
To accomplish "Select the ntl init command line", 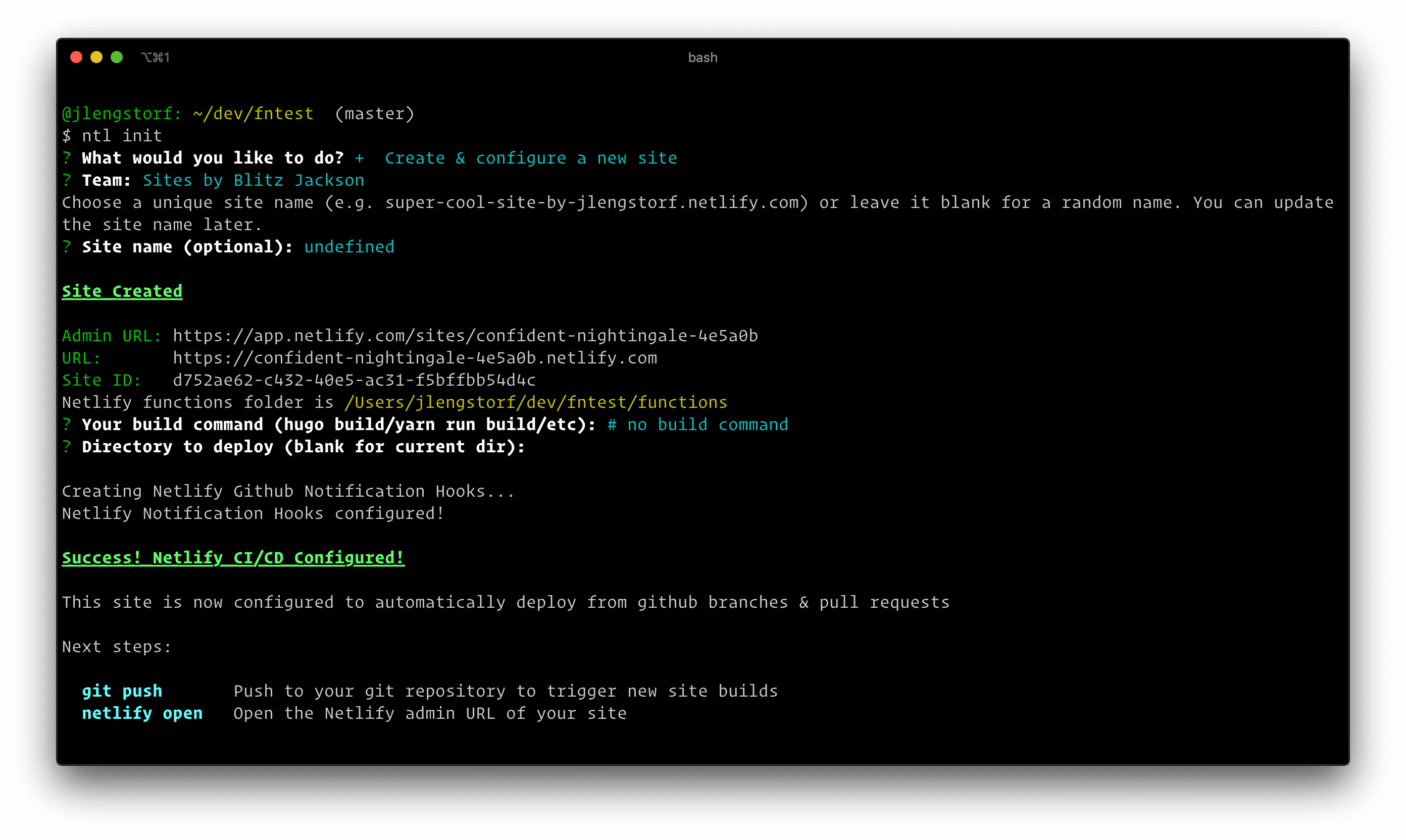I will (x=112, y=135).
